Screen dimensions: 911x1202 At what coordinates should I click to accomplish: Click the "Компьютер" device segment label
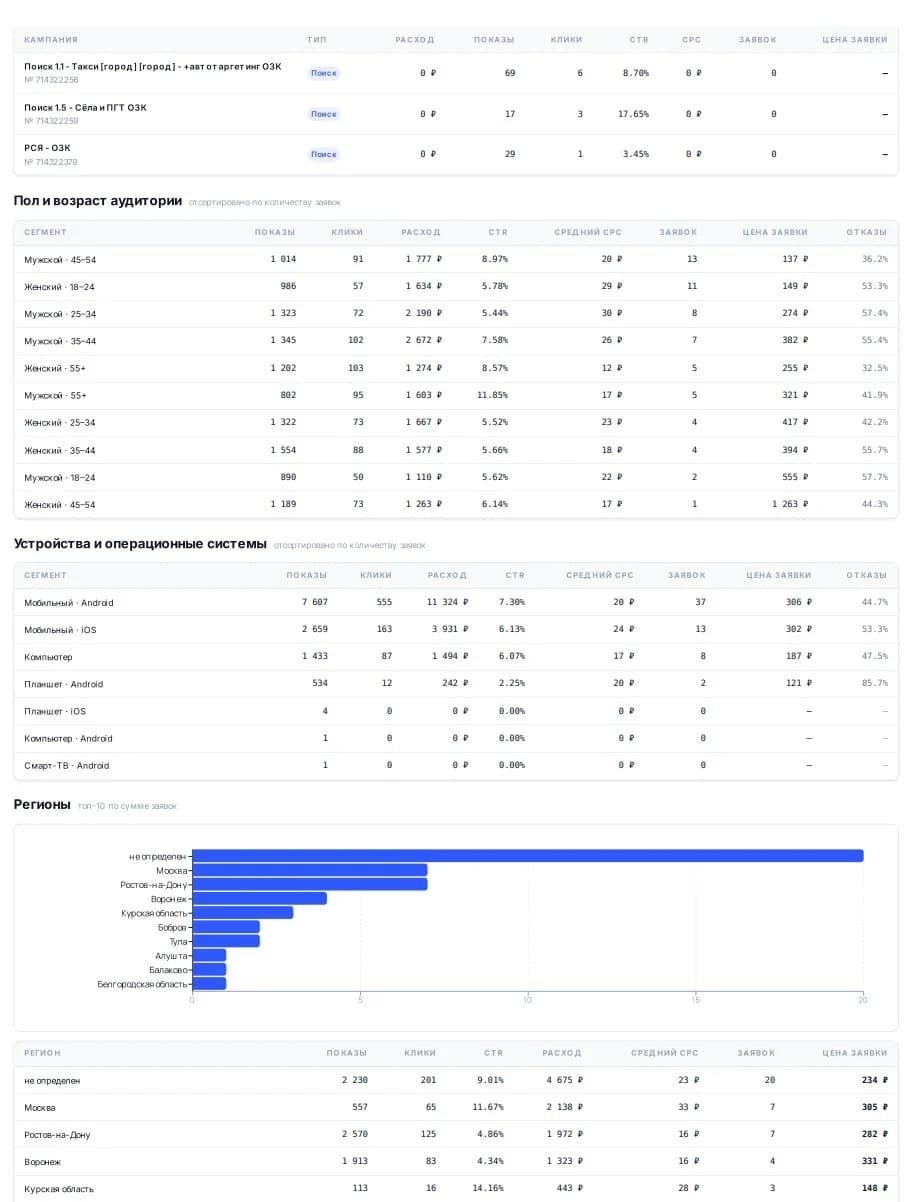click(48, 657)
